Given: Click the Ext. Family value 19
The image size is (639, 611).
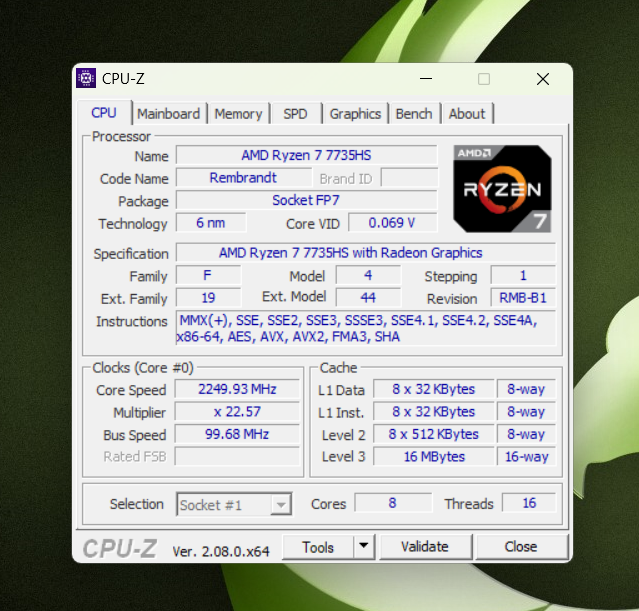Looking at the screenshot, I should coord(208,298).
